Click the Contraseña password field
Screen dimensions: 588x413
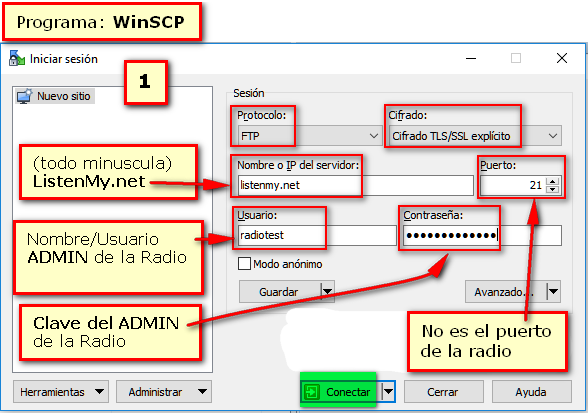[x=483, y=236]
